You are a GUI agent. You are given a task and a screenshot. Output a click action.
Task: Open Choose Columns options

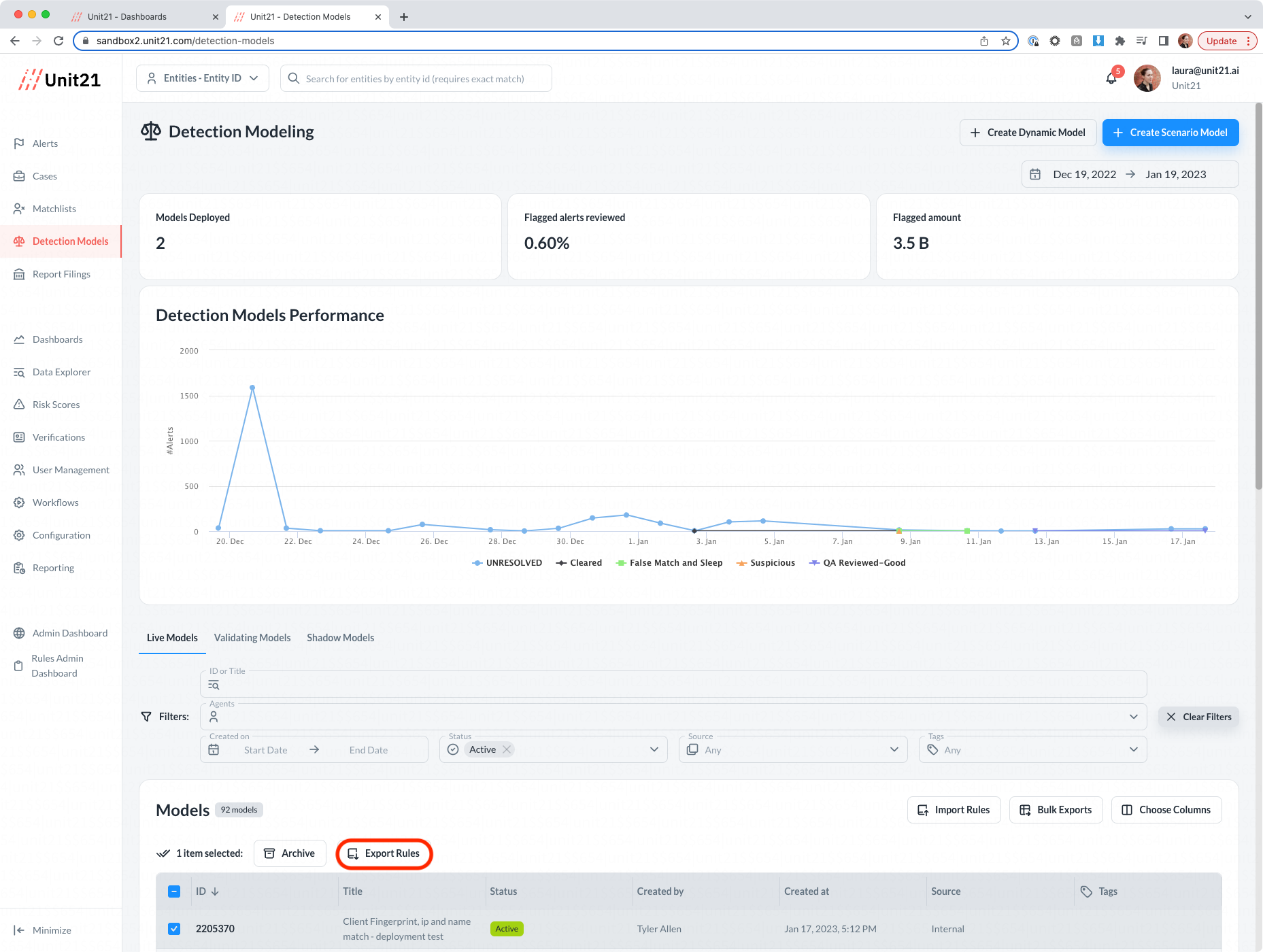tap(1166, 810)
